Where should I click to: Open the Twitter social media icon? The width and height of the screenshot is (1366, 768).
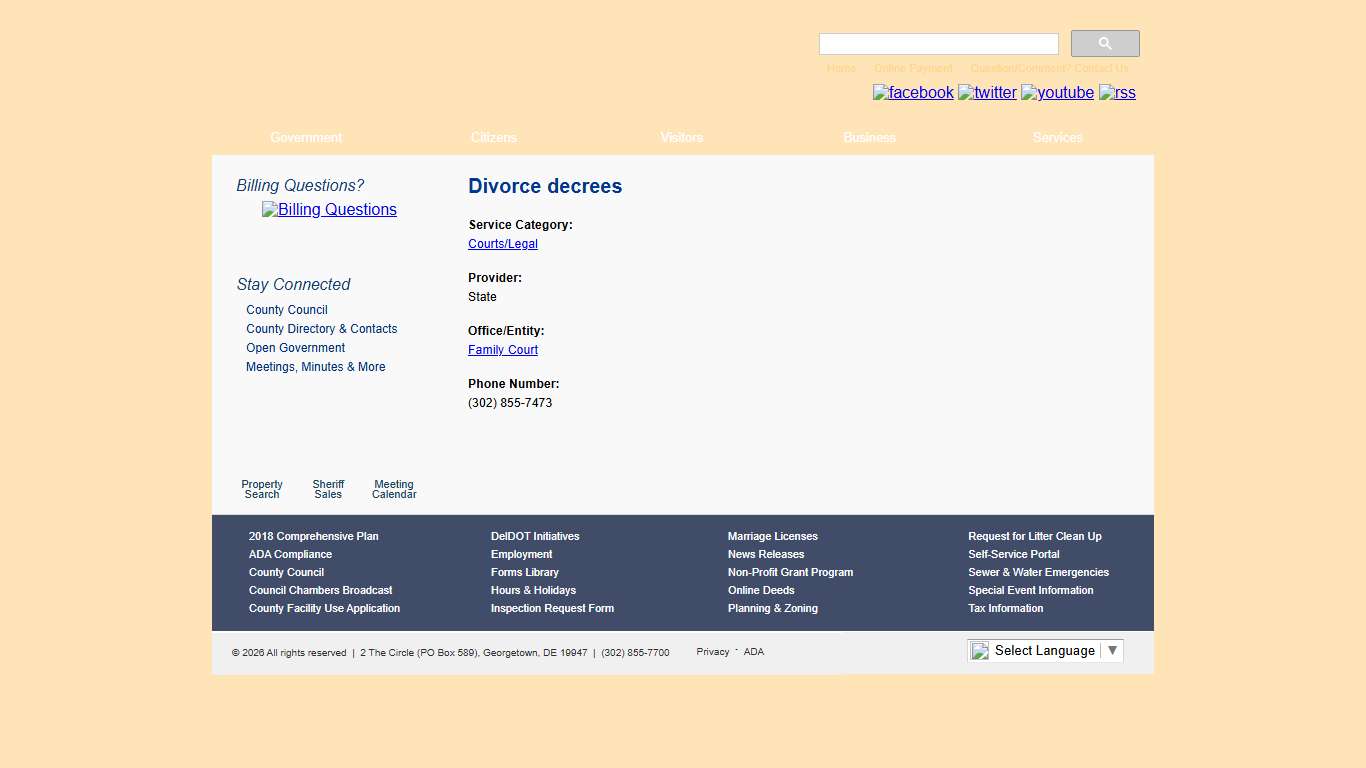[x=987, y=92]
